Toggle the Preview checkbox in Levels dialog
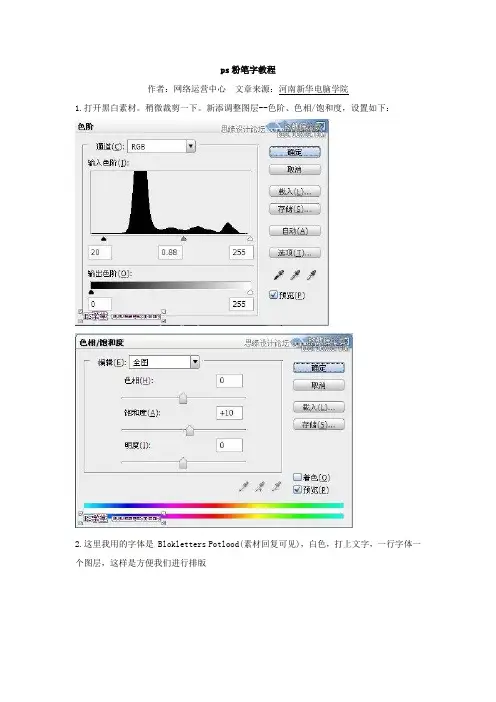 point(273,295)
